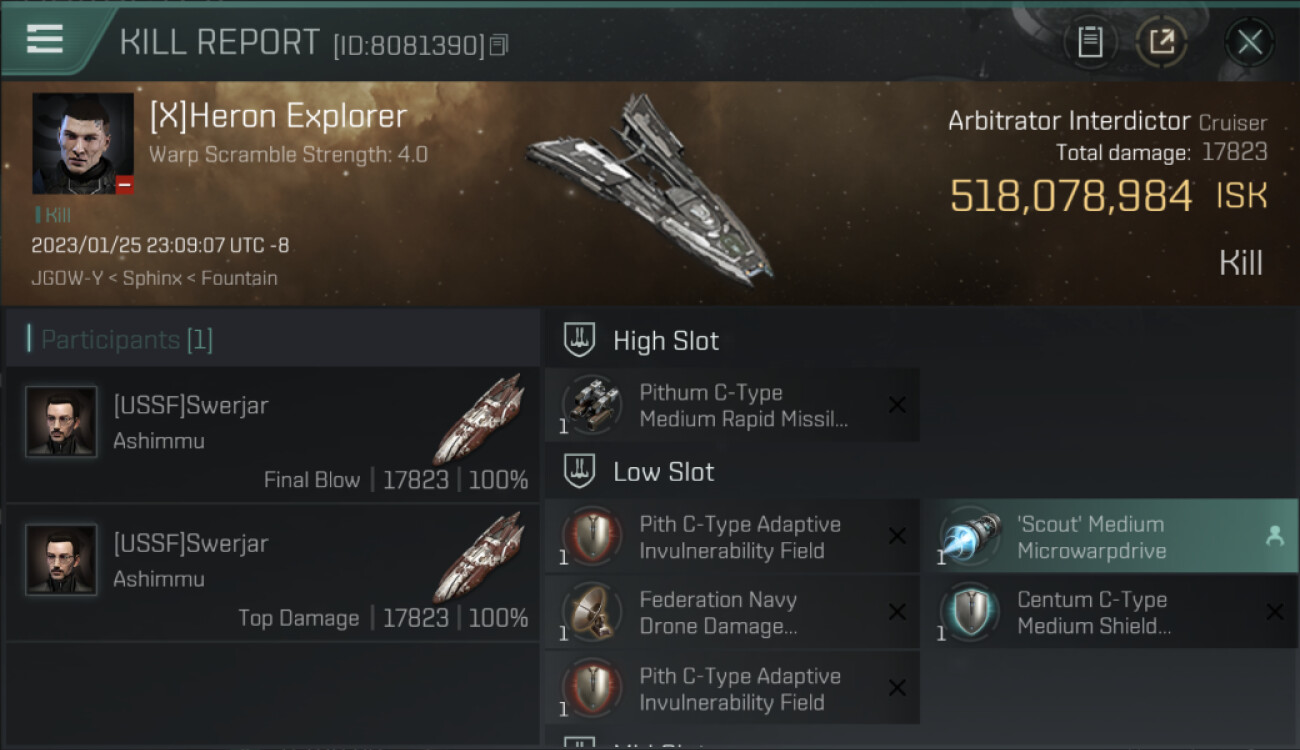Copy the kill report ID
This screenshot has width=1300, height=750.
point(499,45)
